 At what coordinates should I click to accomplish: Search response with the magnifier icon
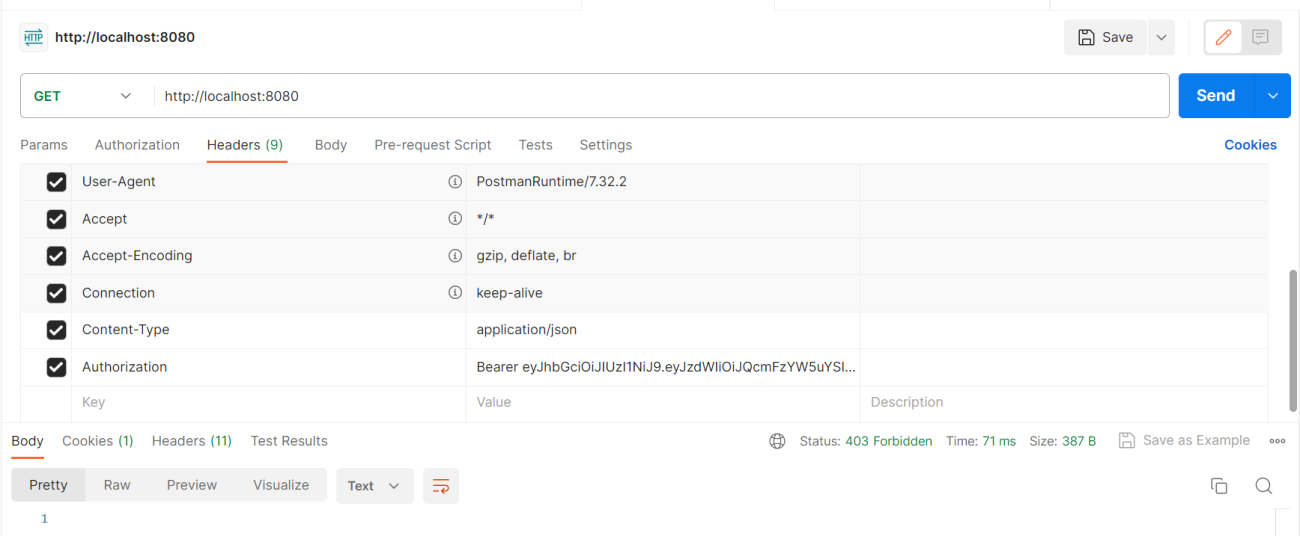coord(1264,486)
